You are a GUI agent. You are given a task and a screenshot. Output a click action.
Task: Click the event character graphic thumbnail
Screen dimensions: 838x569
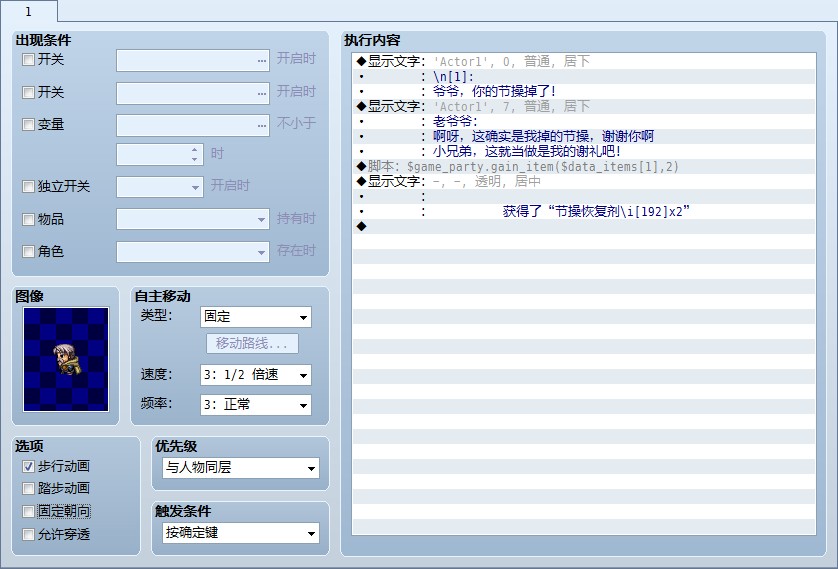coord(66,359)
